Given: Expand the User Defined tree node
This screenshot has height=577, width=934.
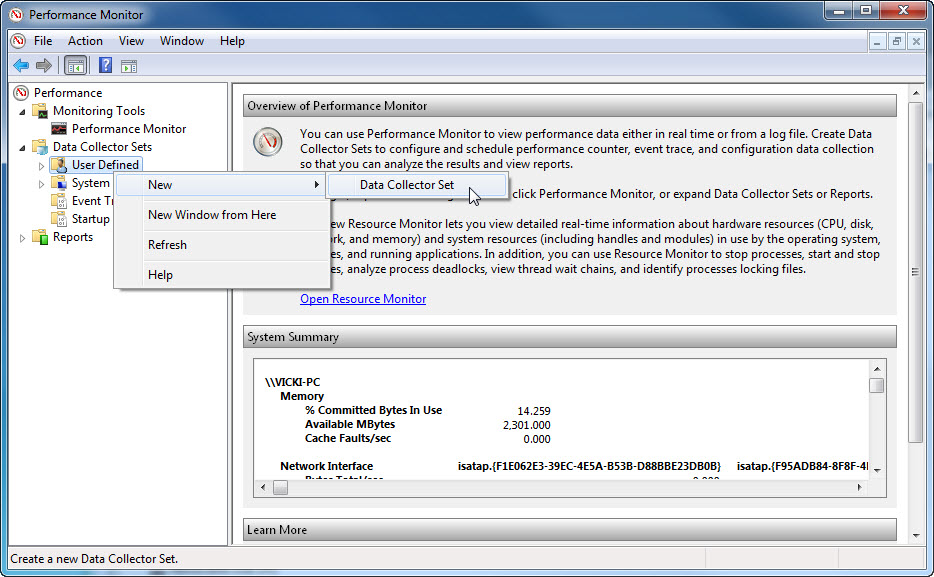Looking at the screenshot, I should 41,166.
